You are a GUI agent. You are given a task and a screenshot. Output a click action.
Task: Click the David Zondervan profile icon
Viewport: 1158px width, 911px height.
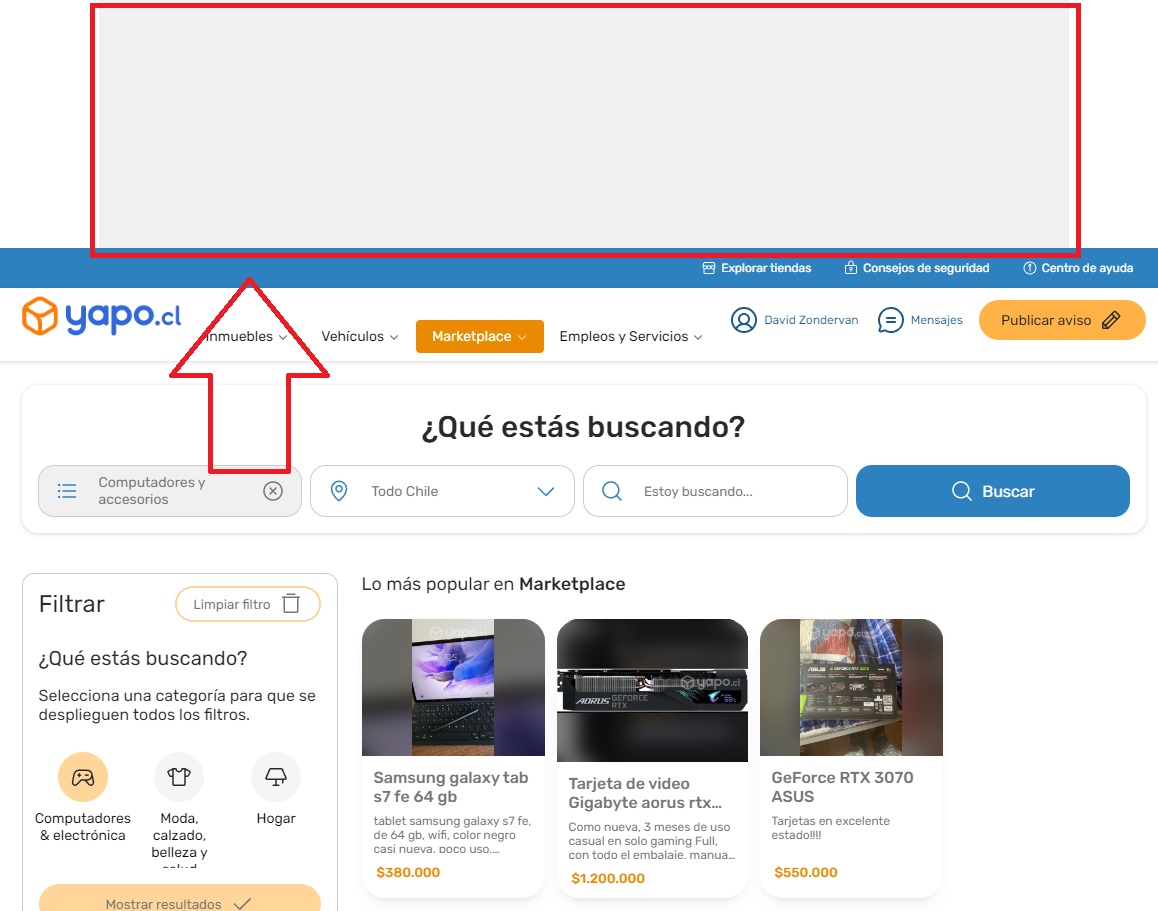coord(744,320)
